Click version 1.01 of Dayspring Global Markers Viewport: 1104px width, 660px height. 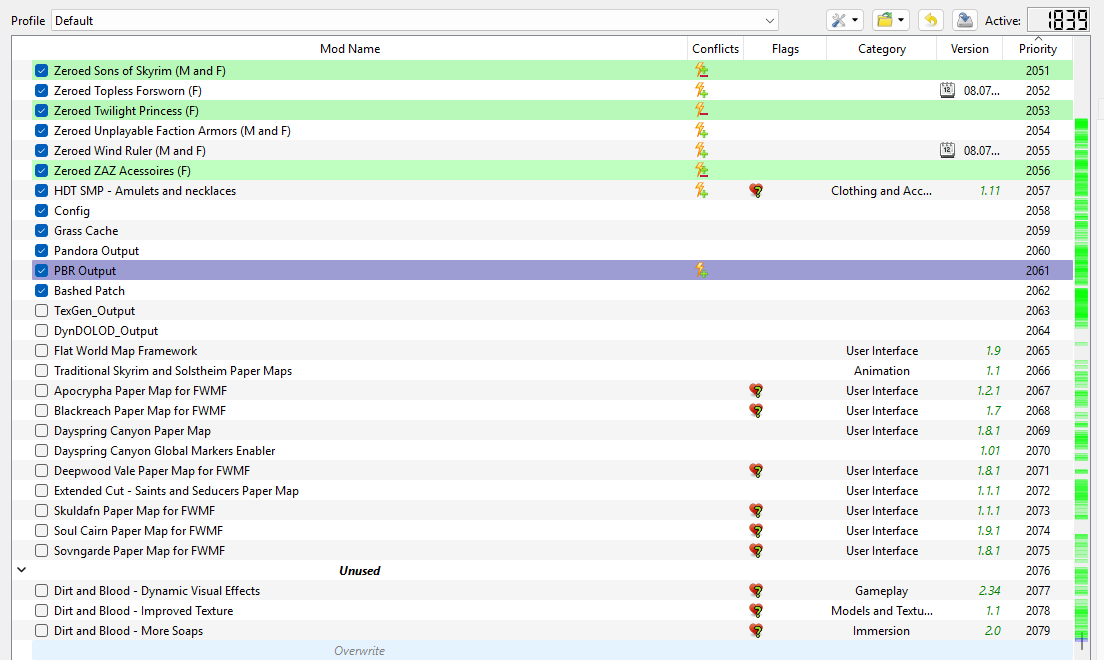(989, 451)
